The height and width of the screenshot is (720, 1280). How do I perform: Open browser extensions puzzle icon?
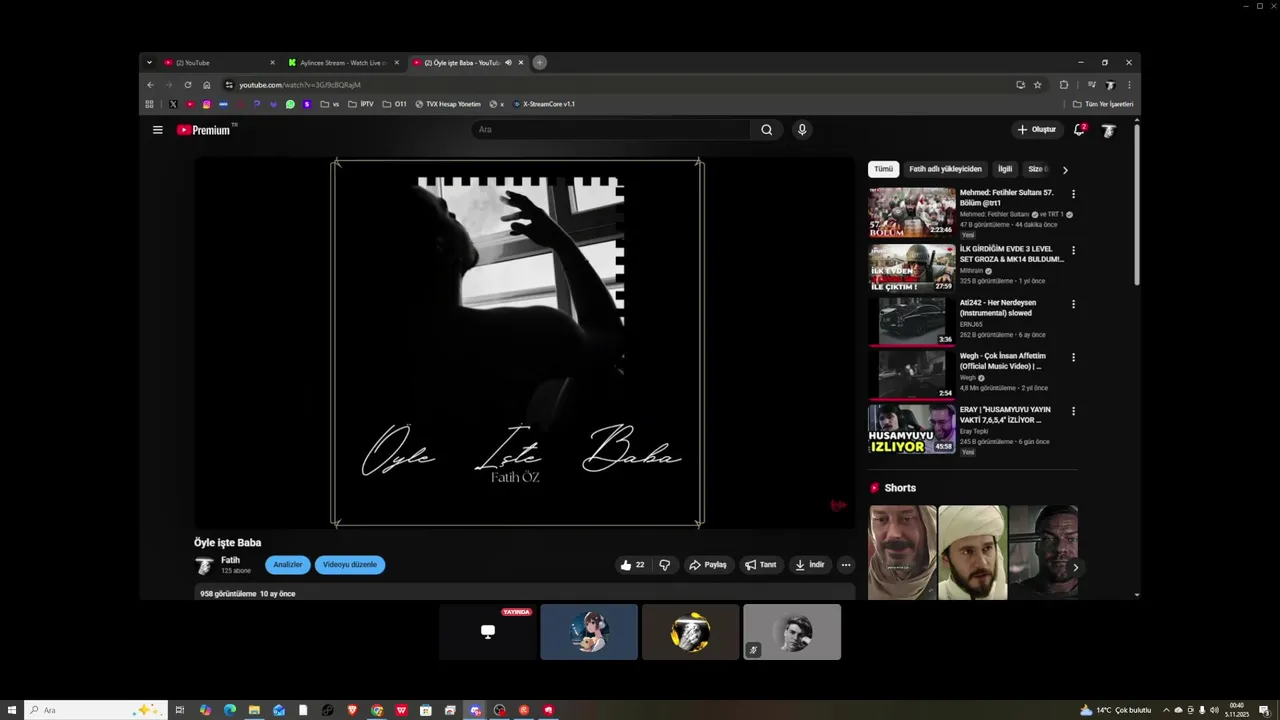coord(1064,85)
